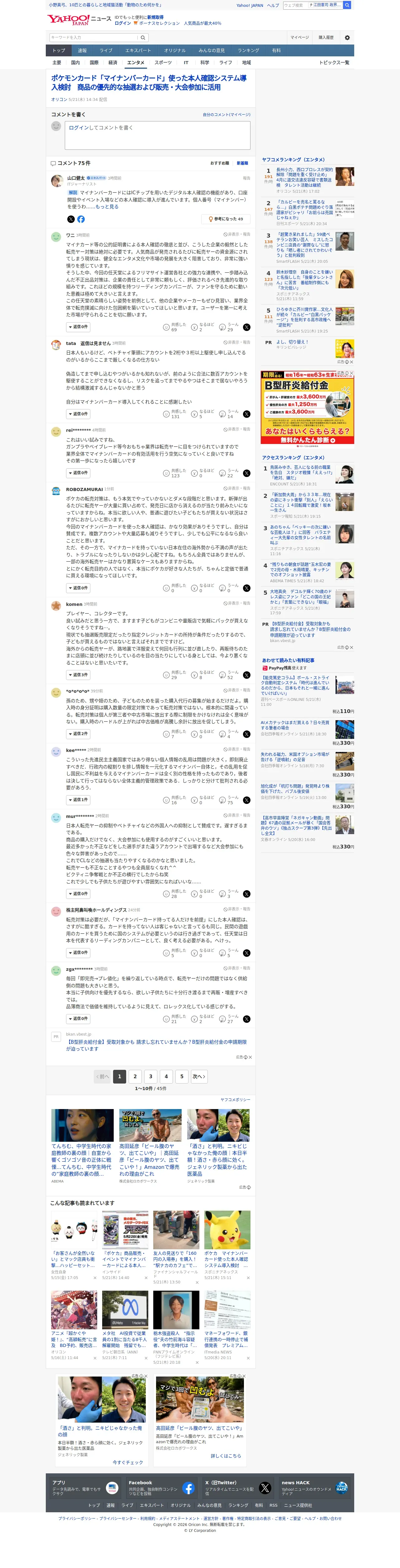
Task: Expand 返信0件 under ROBOZAMURAI's comment
Action: tap(78, 588)
